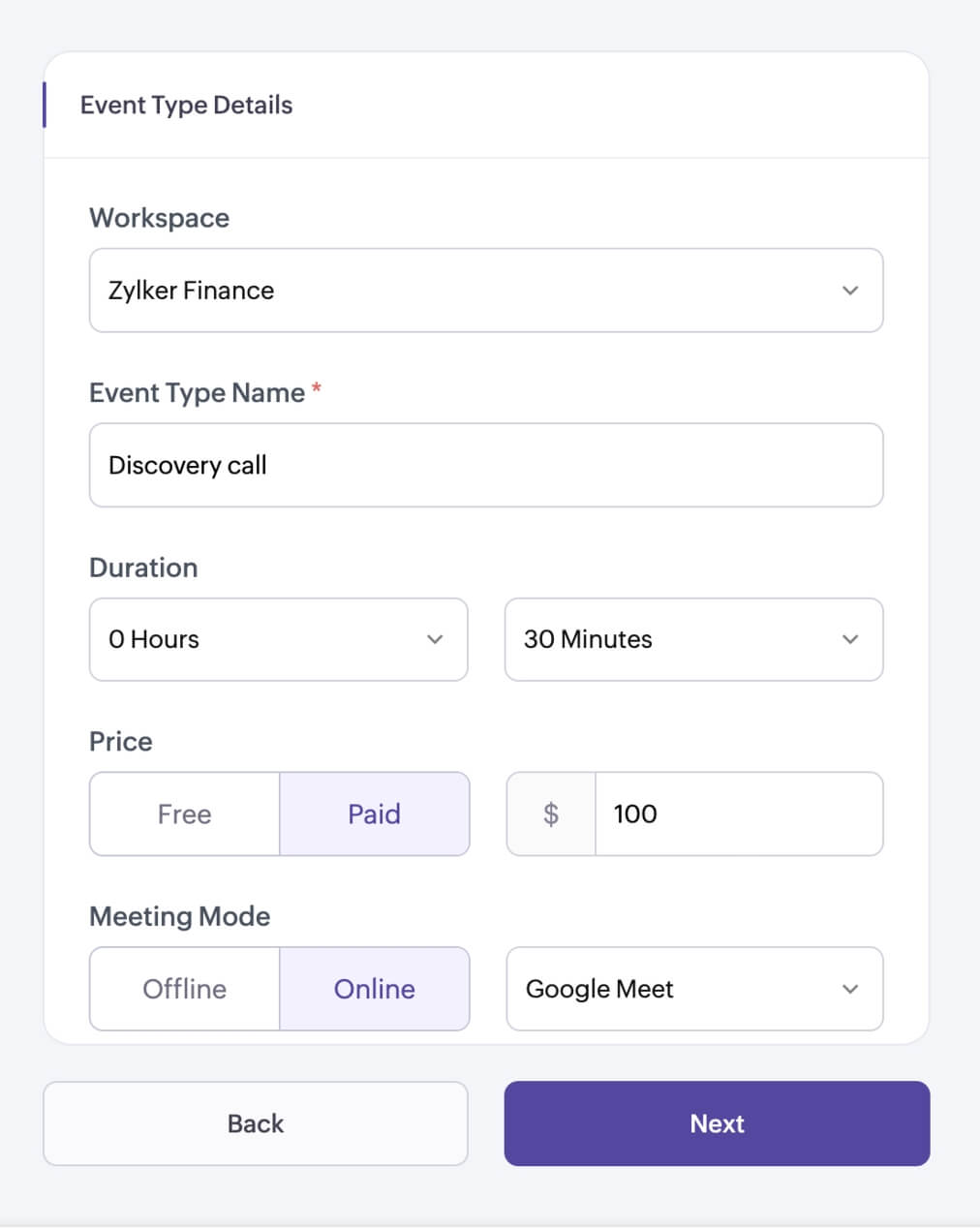Click the Event Type Details heading
Screen dimensions: 980x1228
coord(186,105)
